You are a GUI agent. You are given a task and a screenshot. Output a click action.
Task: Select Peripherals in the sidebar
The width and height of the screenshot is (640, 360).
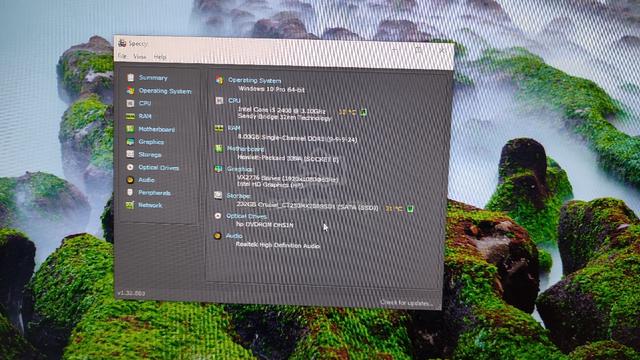154,193
